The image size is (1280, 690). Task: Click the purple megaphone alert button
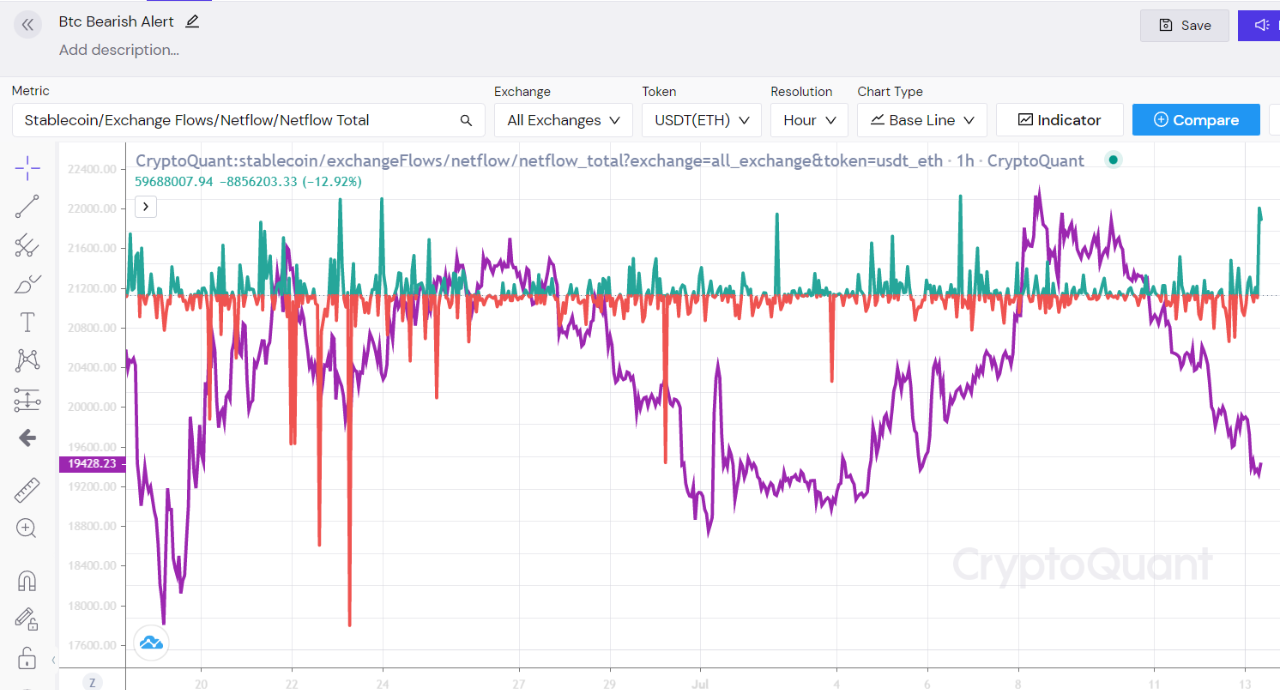pyautogui.click(x=1259, y=25)
